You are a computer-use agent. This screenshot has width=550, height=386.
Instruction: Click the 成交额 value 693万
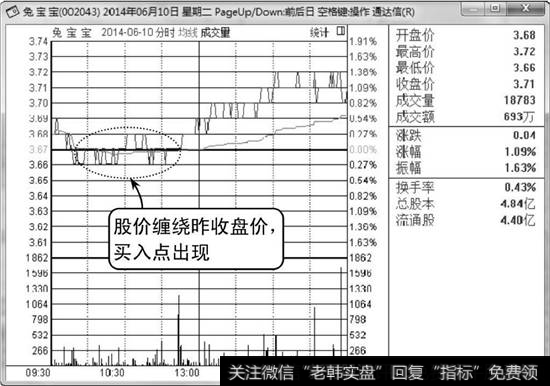[x=519, y=117]
